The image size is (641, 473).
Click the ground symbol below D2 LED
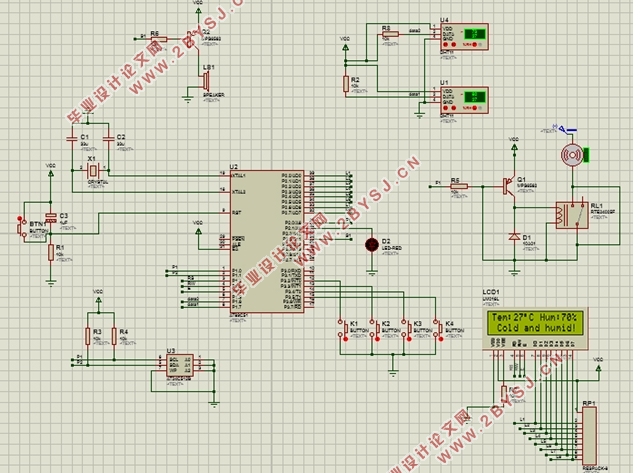point(372,272)
